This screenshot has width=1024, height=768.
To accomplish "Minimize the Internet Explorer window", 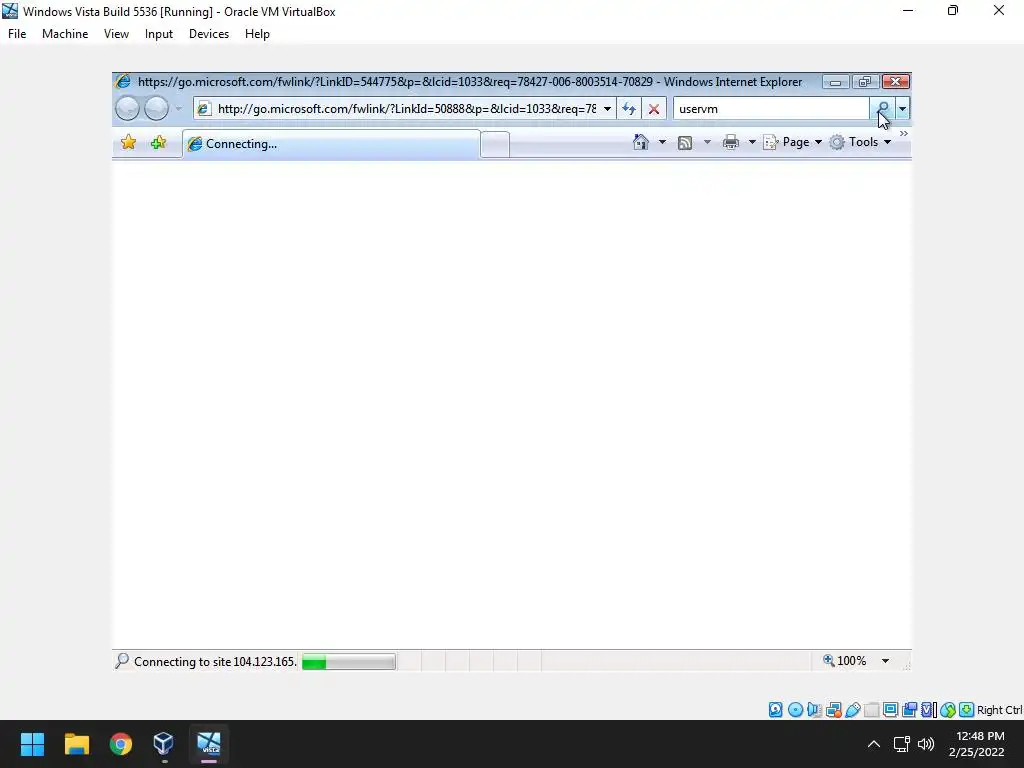I will pyautogui.click(x=835, y=82).
